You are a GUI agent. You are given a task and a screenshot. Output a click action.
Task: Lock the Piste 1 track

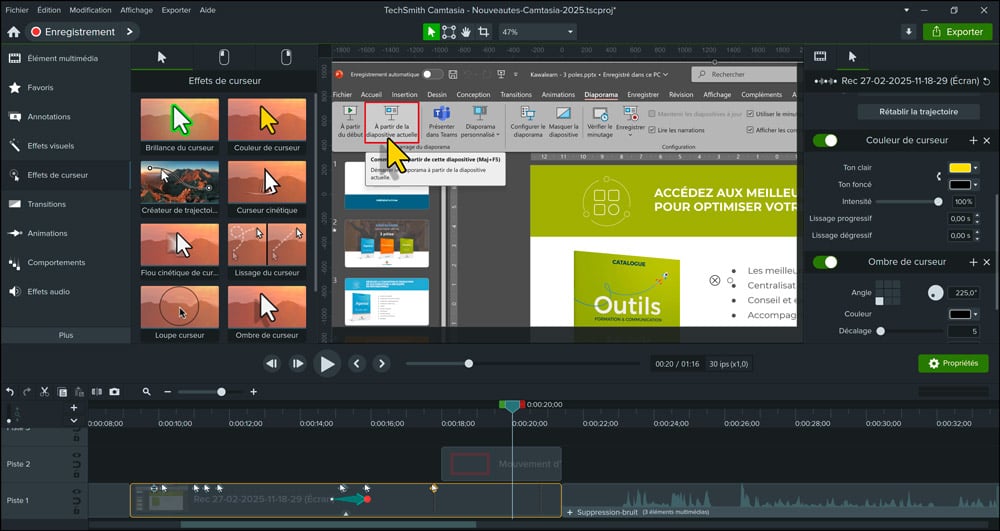(77, 509)
